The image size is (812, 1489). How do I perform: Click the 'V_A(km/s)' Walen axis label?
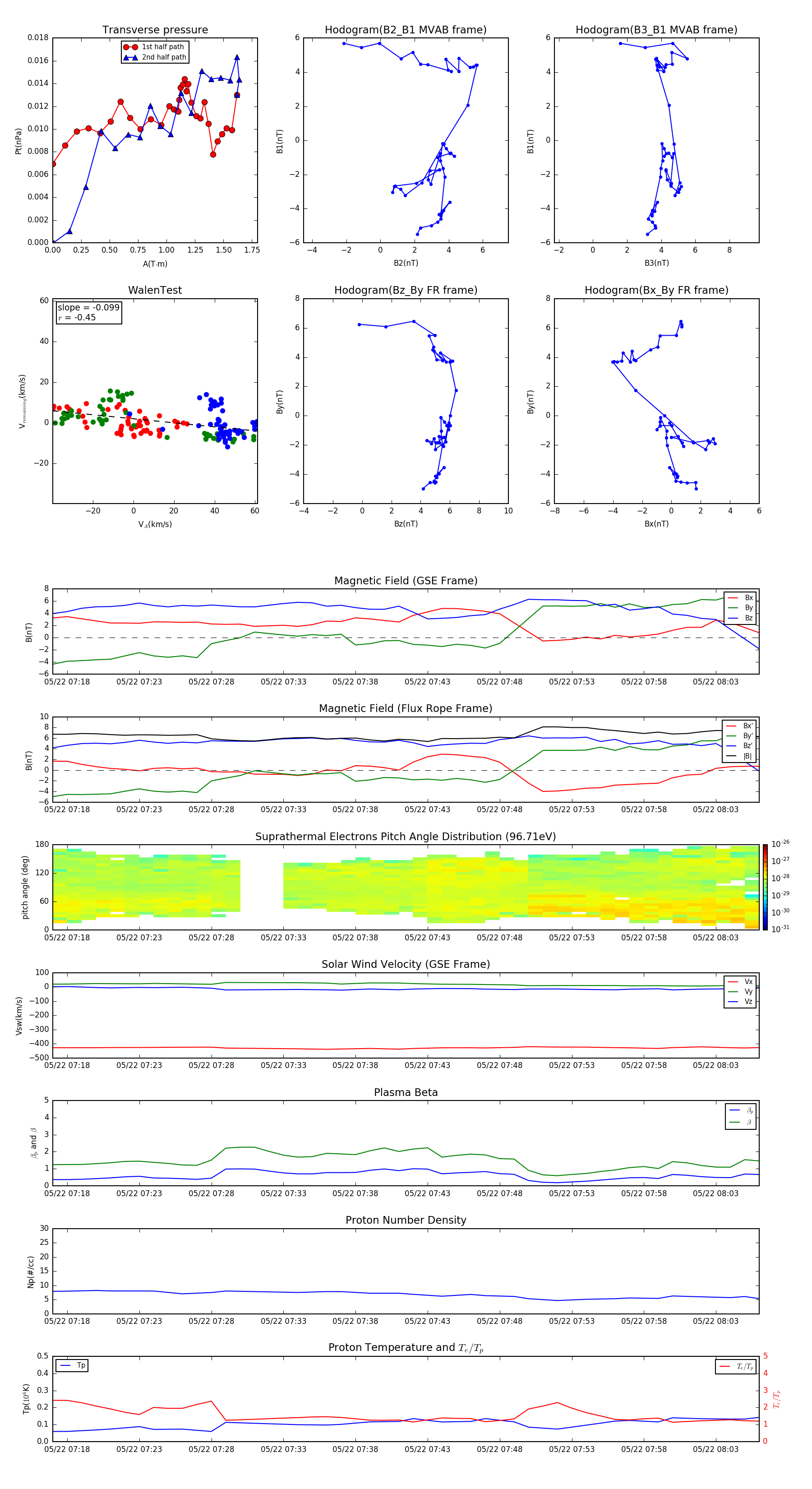155,525
